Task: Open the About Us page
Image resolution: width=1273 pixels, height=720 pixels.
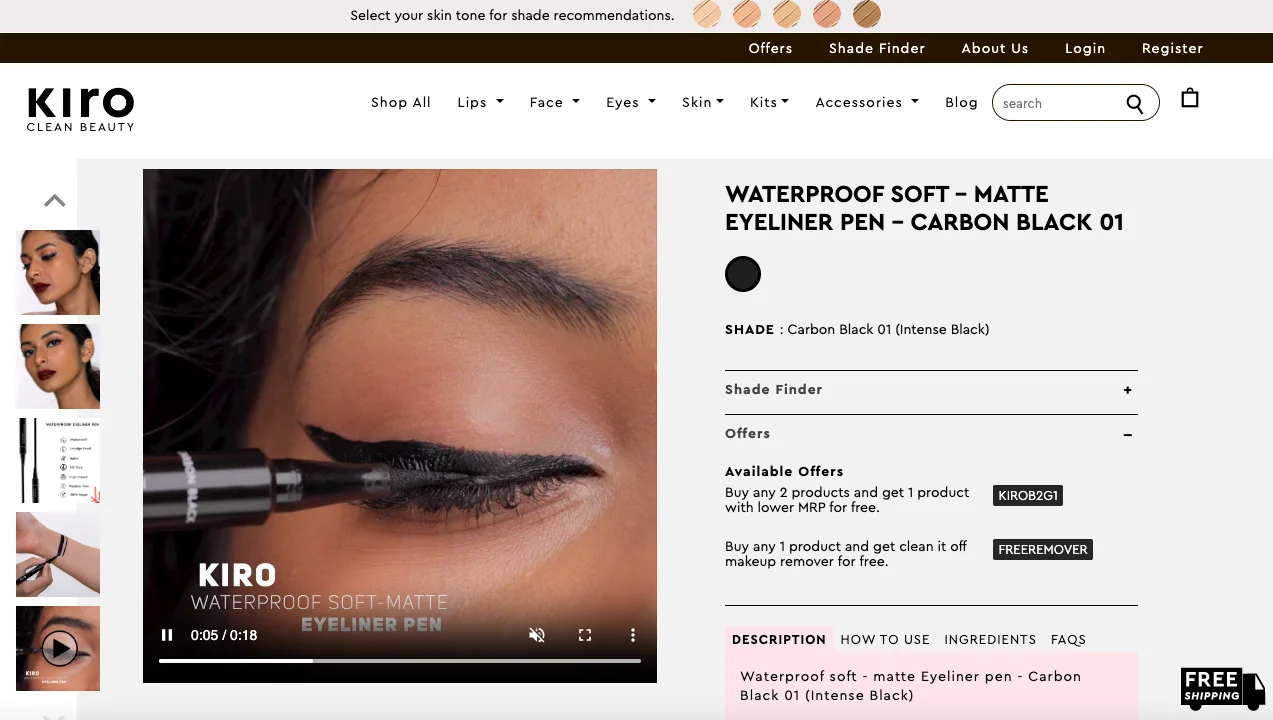Action: (x=995, y=48)
